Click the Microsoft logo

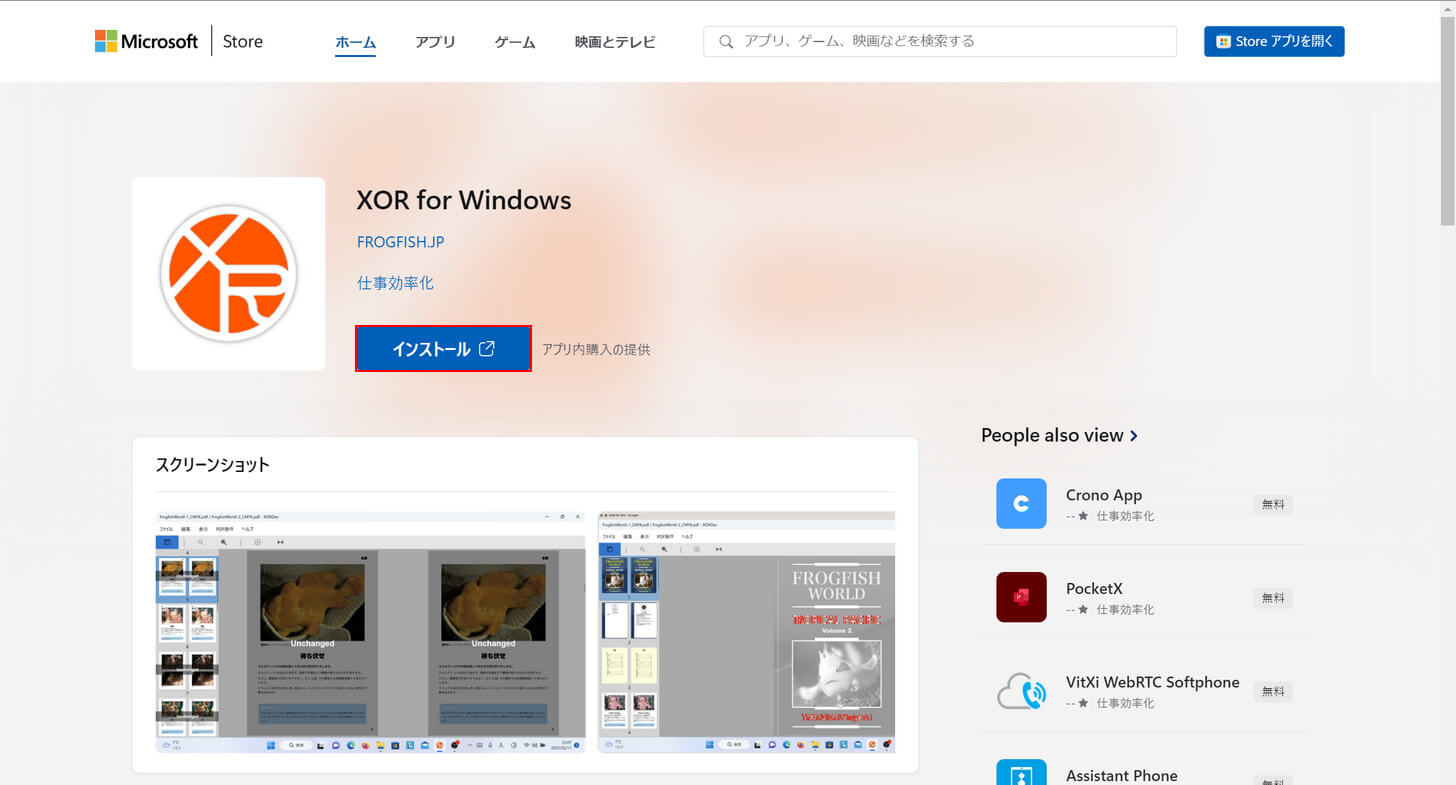tap(147, 41)
